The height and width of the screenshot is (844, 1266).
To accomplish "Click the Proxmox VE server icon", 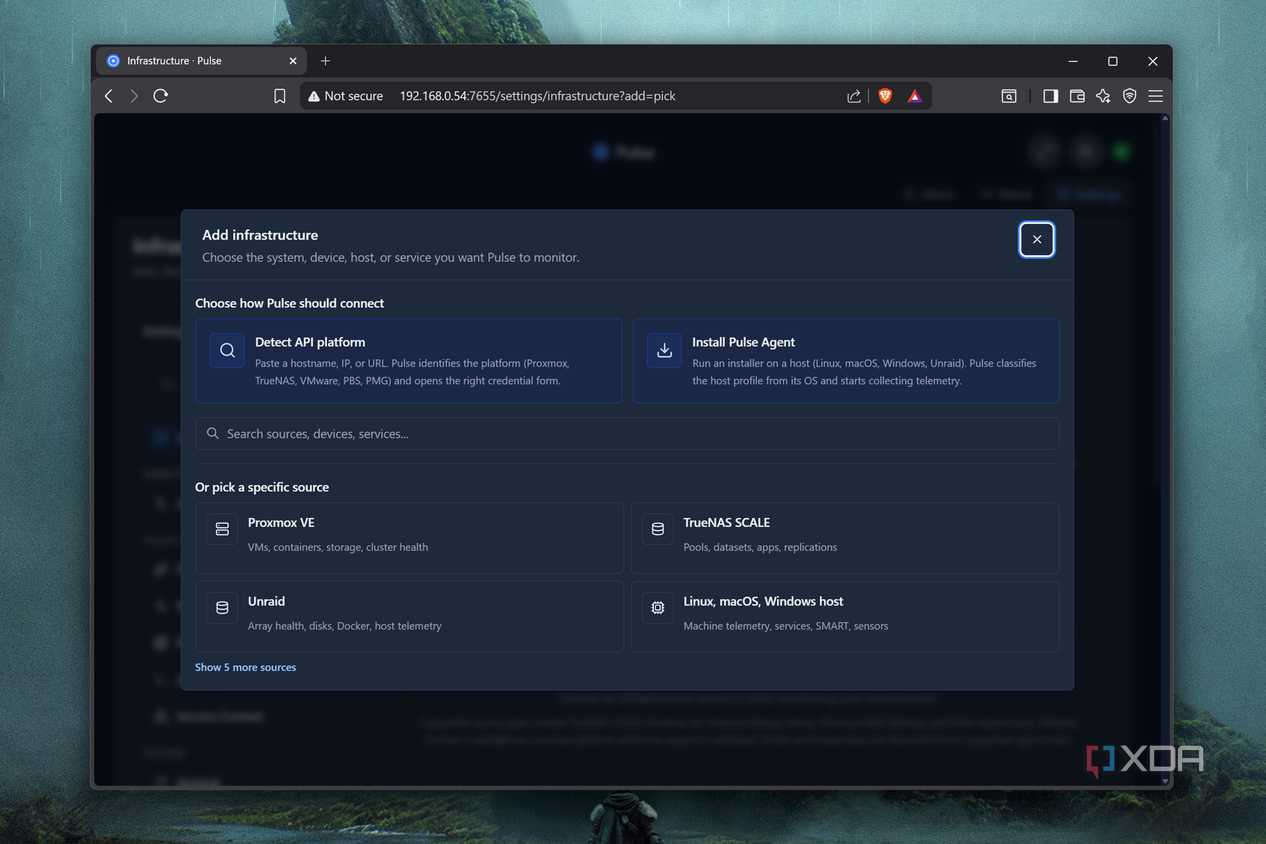I will (222, 528).
